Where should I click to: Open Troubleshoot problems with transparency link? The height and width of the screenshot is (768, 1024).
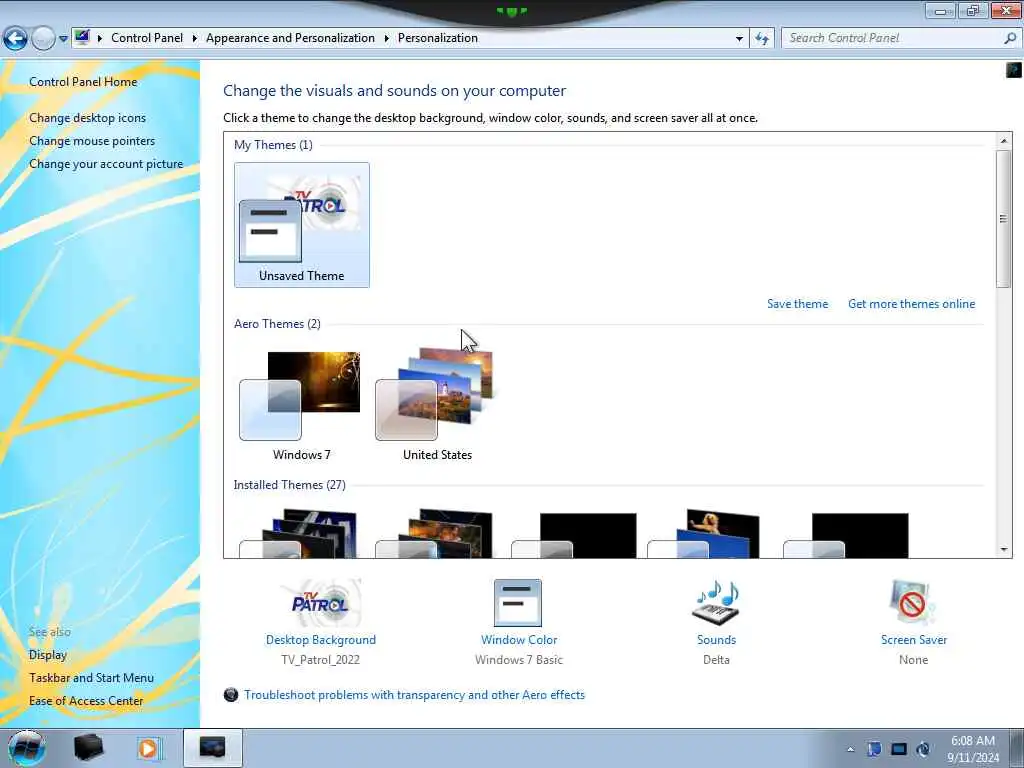point(414,695)
